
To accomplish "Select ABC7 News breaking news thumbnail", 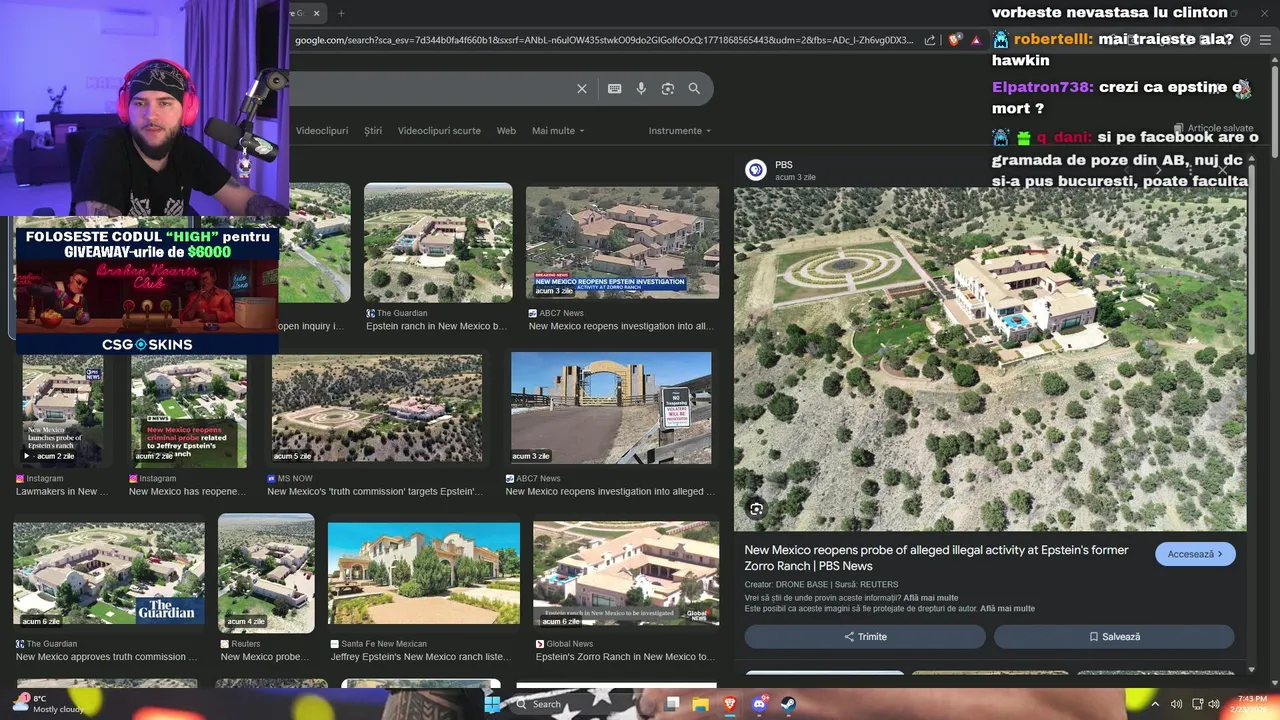I will point(622,242).
